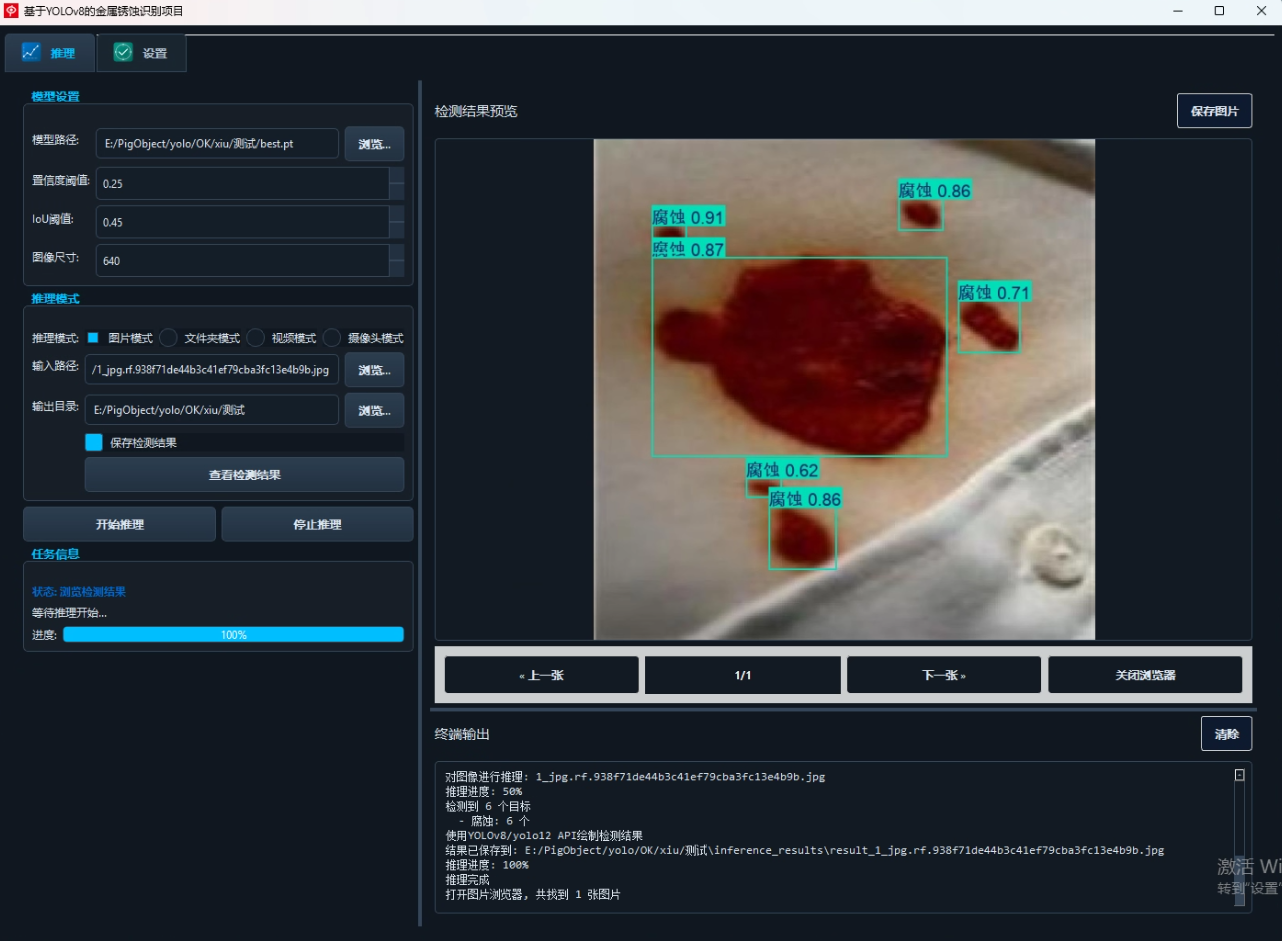
Task: Click the 结果已保存到 terminal line
Action: (804, 850)
